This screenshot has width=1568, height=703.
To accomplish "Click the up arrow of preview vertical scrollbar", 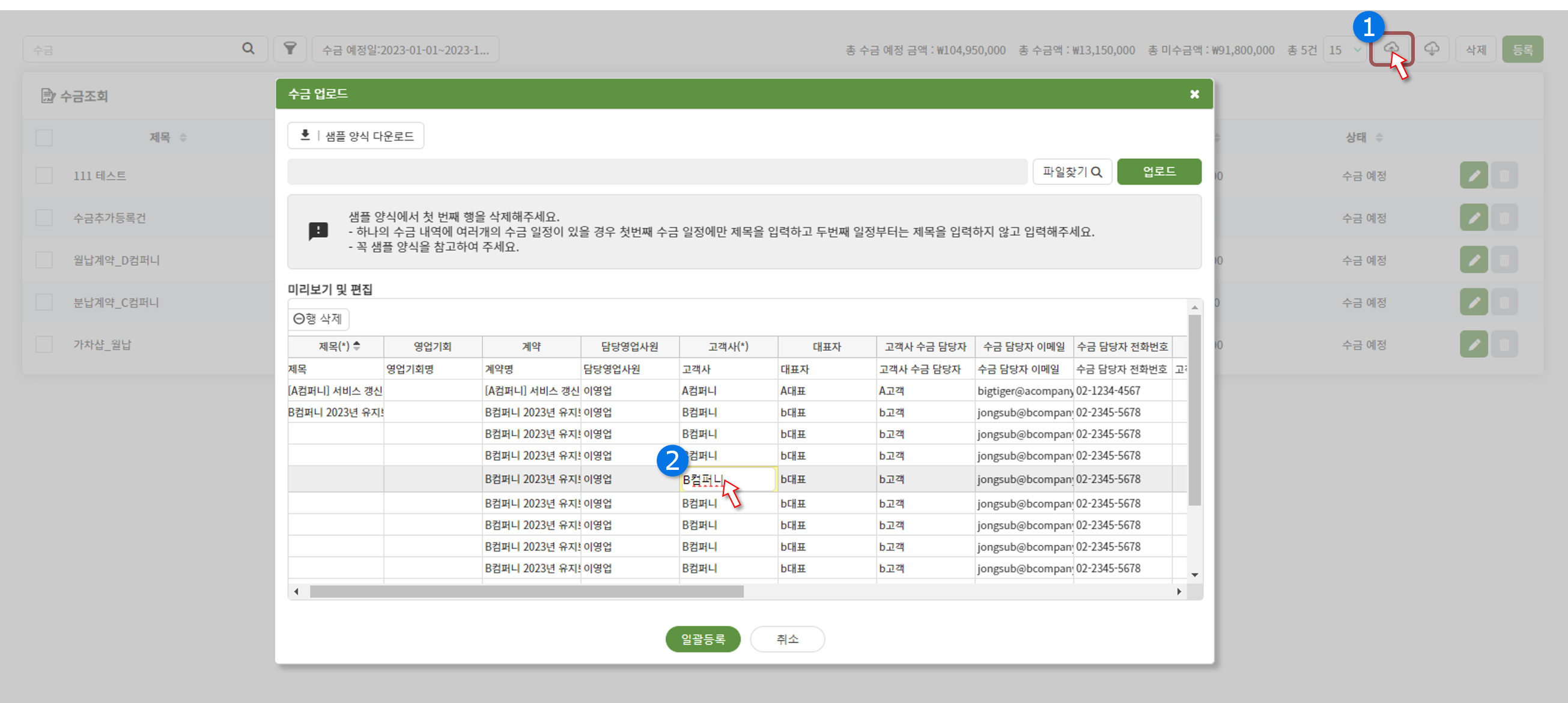I will tap(1195, 308).
